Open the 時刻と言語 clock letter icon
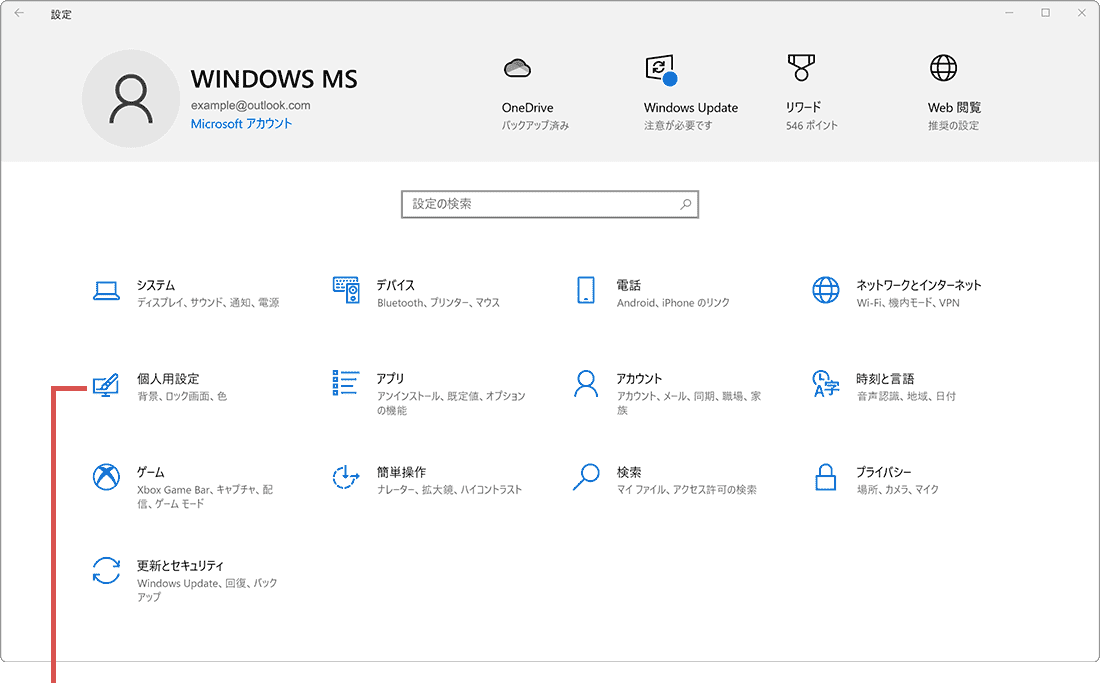 tap(826, 384)
